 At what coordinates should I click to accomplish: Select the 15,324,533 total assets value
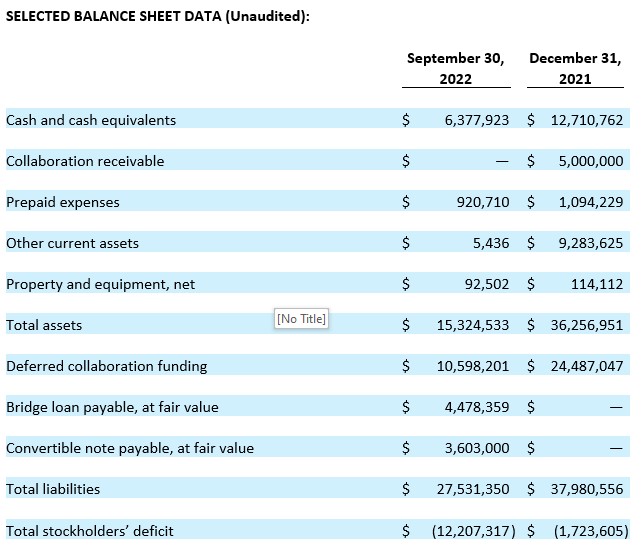pos(472,325)
